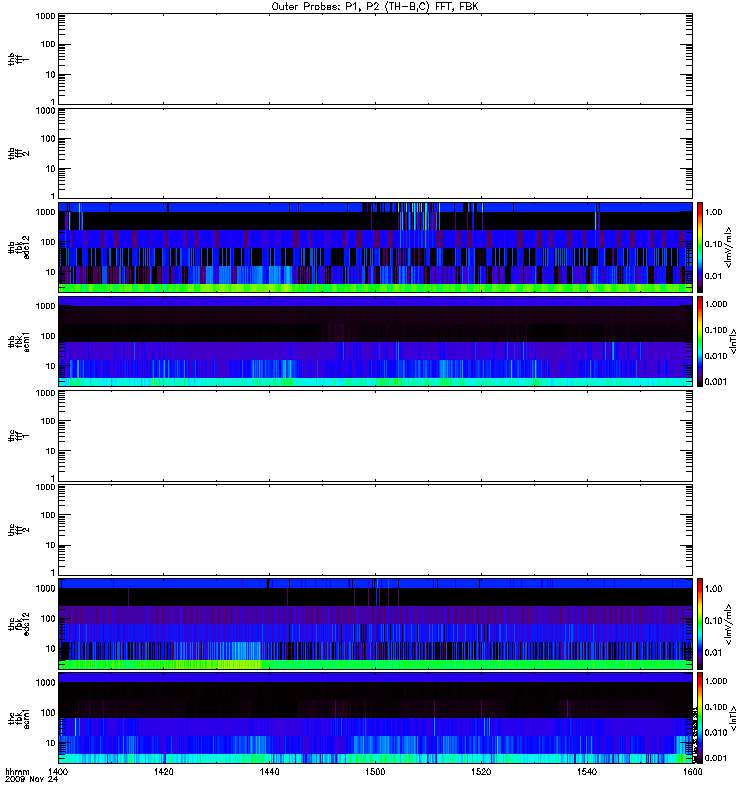Click the "0.001" value on thb scm1 color bar
The height and width of the screenshot is (800, 750).
715,382
